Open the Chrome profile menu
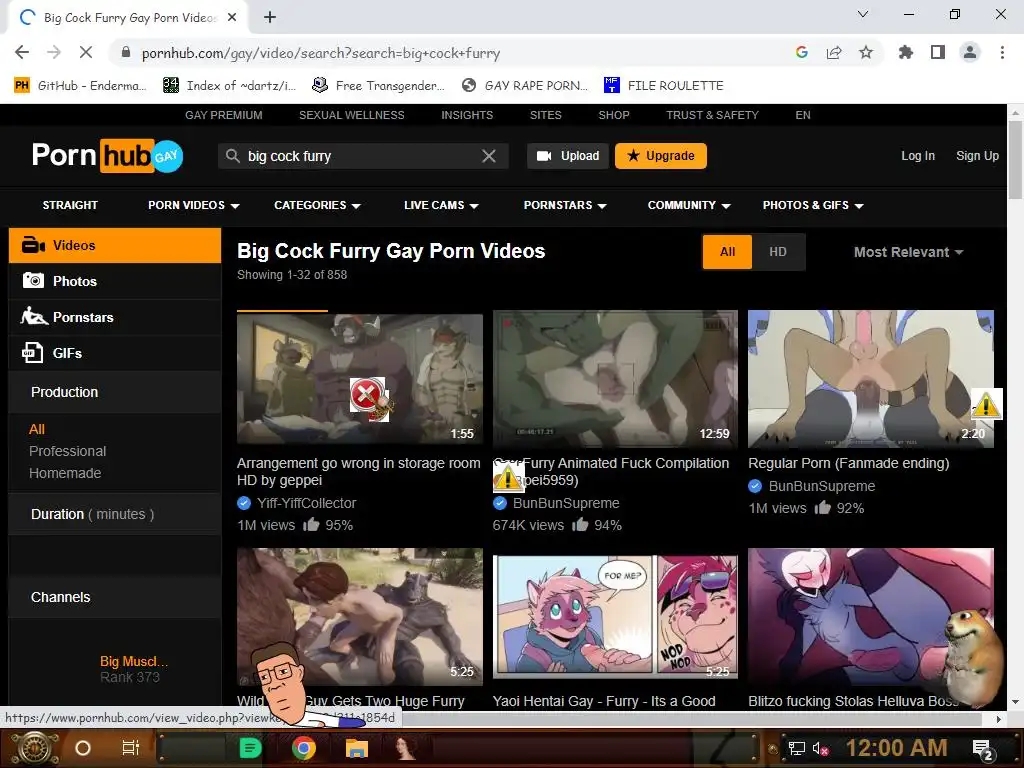The image size is (1024, 768). [970, 52]
